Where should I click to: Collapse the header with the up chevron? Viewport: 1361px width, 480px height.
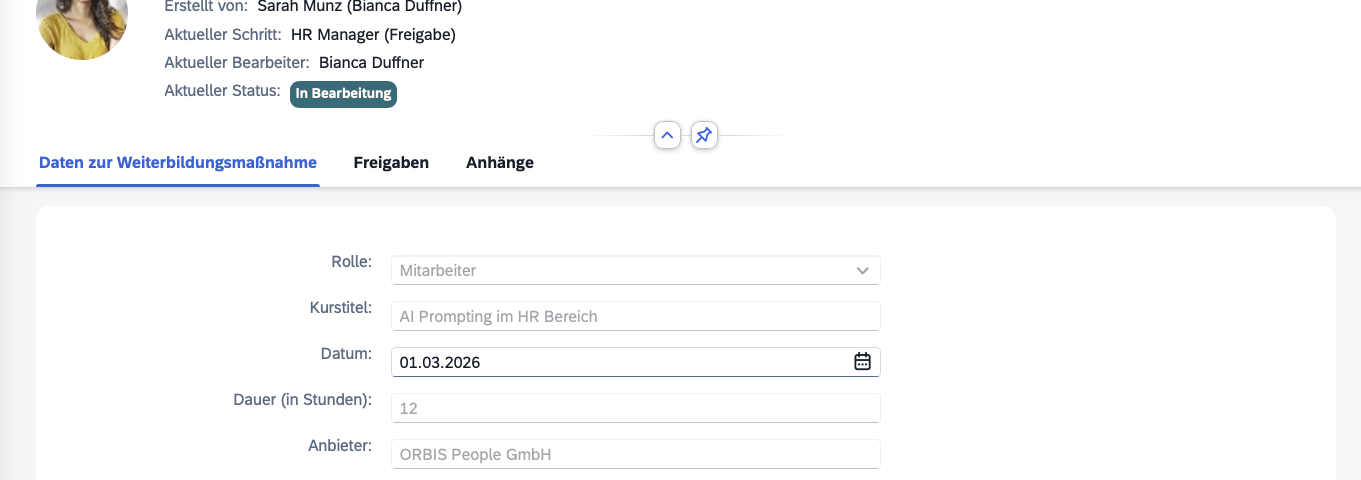(668, 135)
